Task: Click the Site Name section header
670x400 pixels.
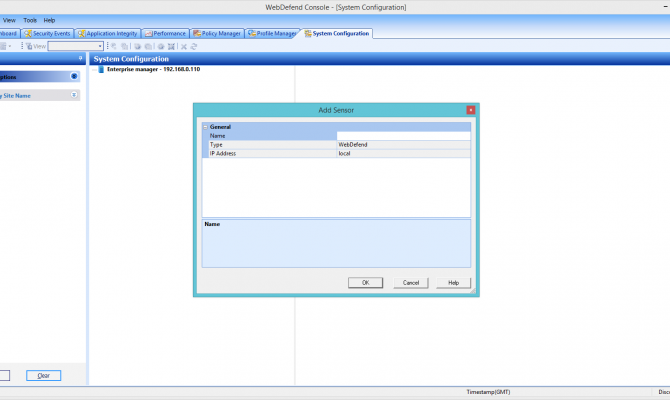Action: tap(39, 95)
